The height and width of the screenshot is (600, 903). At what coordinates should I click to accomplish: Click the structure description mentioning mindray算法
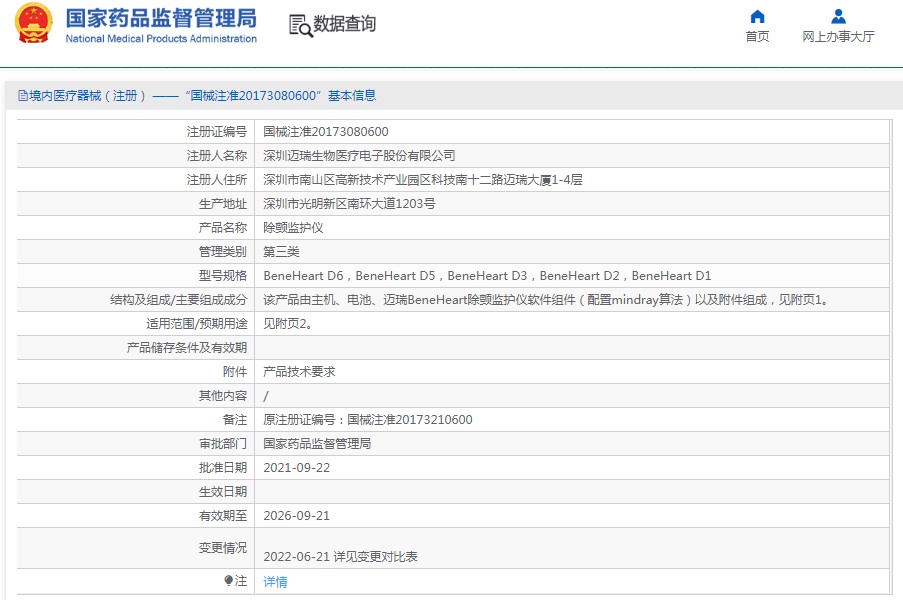point(546,300)
